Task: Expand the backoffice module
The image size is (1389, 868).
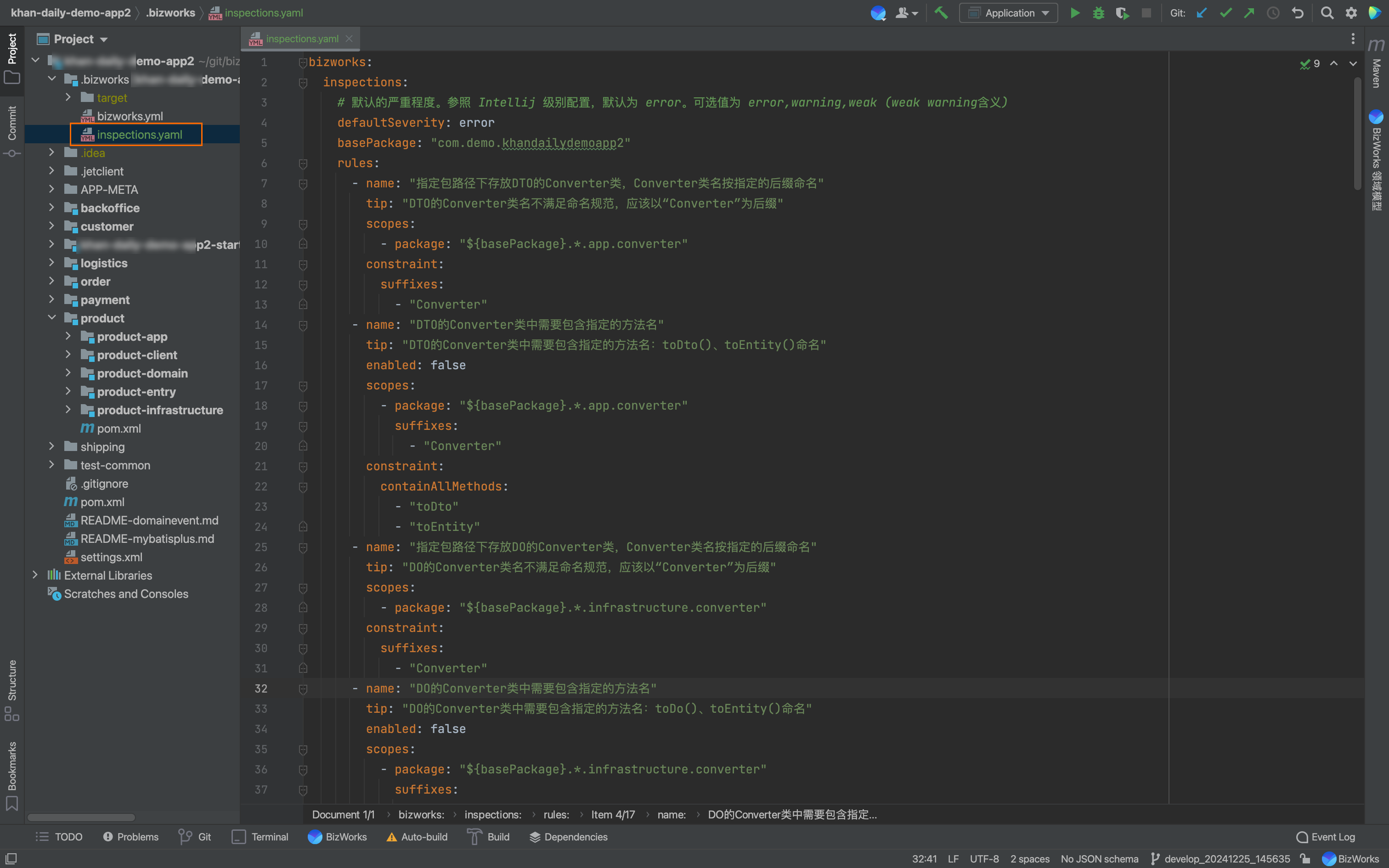Action: point(51,208)
